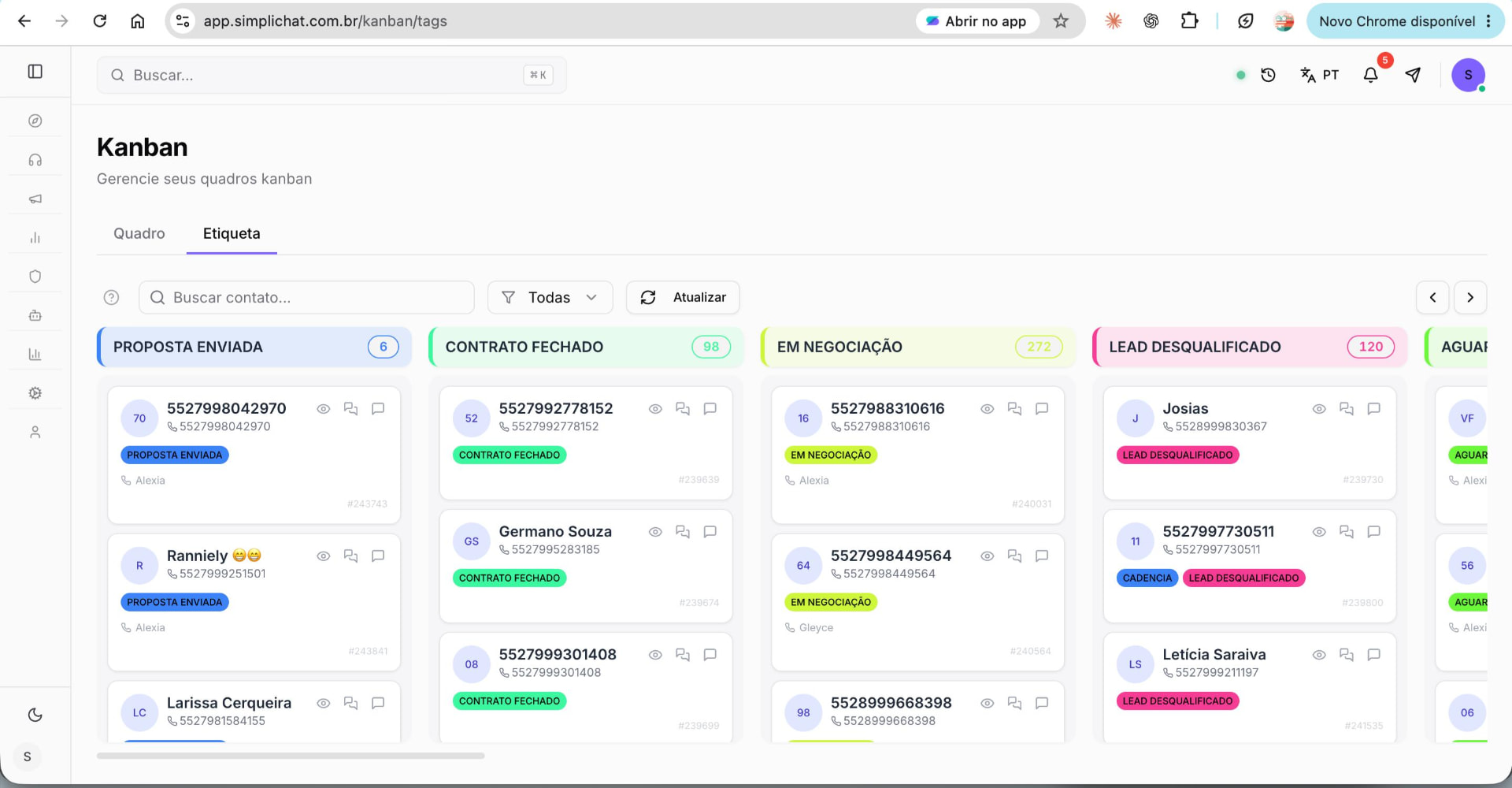1512x788 pixels.
Task: Click green CONTRATO FECHADO tag on Germano Souza
Action: point(510,578)
